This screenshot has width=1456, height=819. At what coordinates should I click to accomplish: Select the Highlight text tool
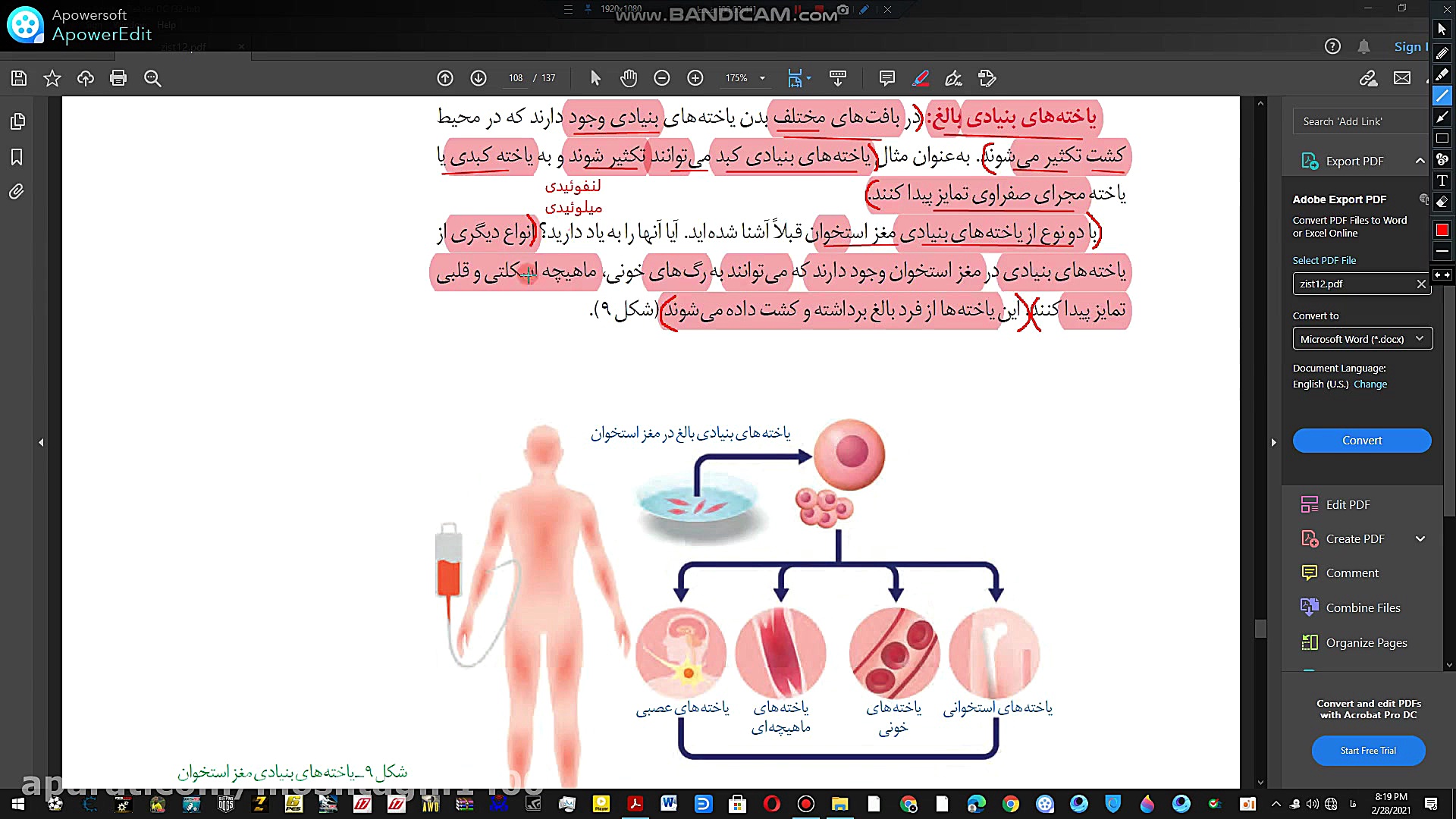[x=921, y=78]
